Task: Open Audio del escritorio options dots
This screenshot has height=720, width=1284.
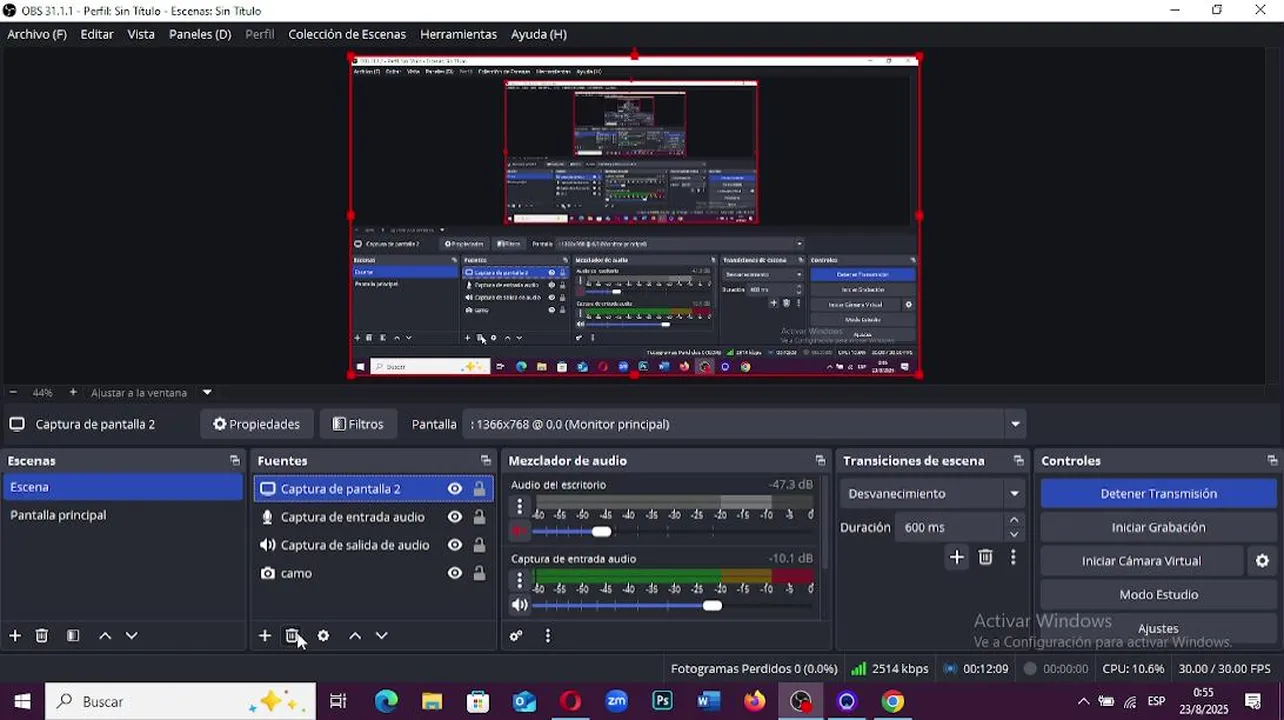Action: [519, 507]
